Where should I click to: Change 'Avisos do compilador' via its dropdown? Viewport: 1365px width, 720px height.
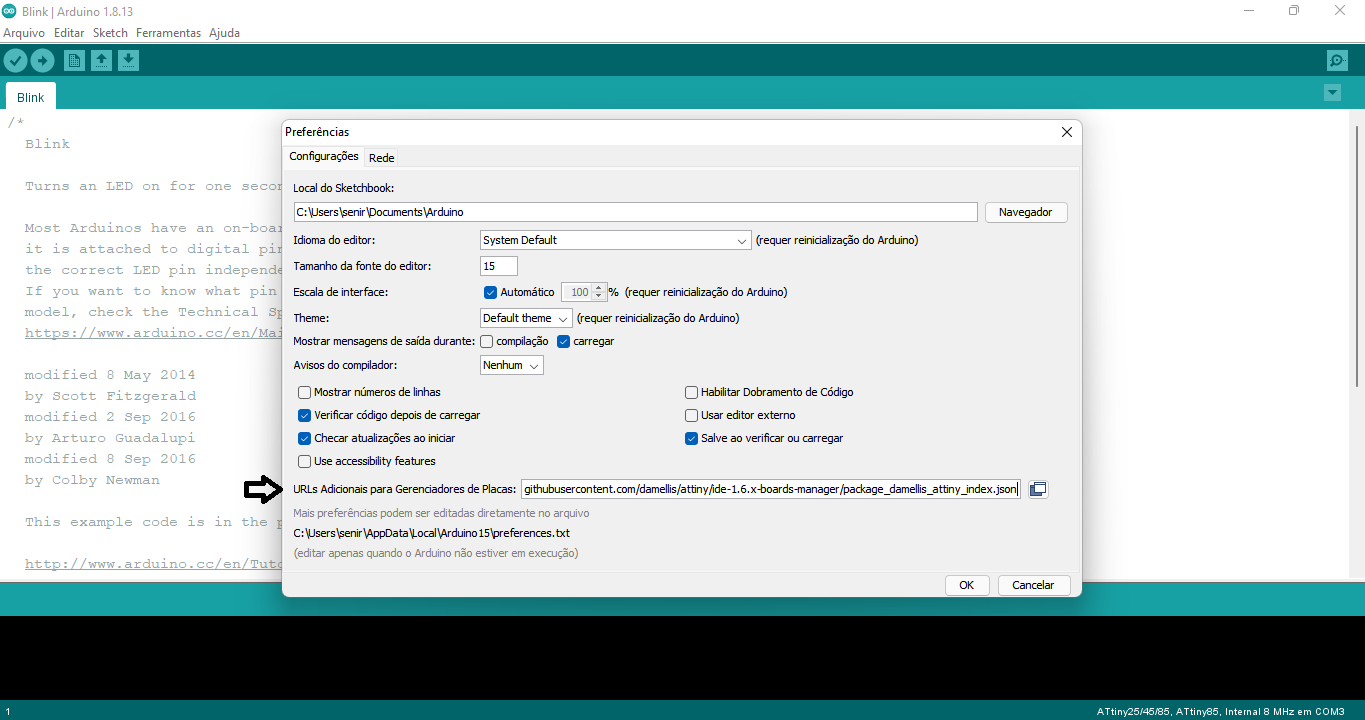pos(511,365)
